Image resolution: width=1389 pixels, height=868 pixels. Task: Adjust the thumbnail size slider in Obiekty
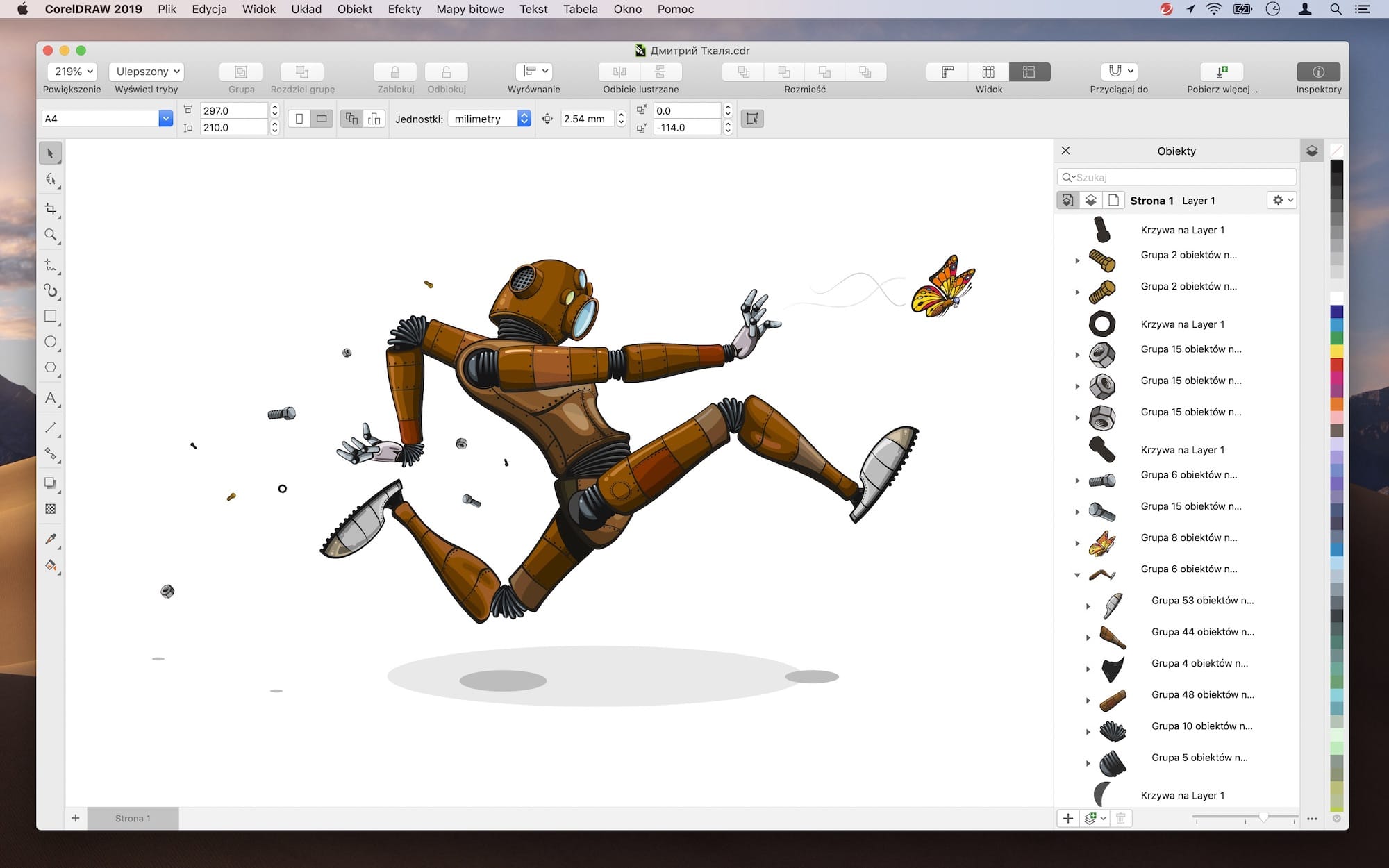tap(1263, 818)
